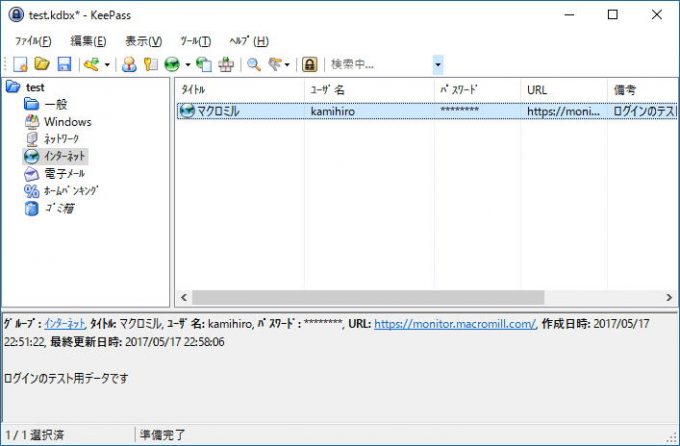Image resolution: width=680 pixels, height=446 pixels.
Task: Click the Add Entry key icon
Action: click(92, 65)
